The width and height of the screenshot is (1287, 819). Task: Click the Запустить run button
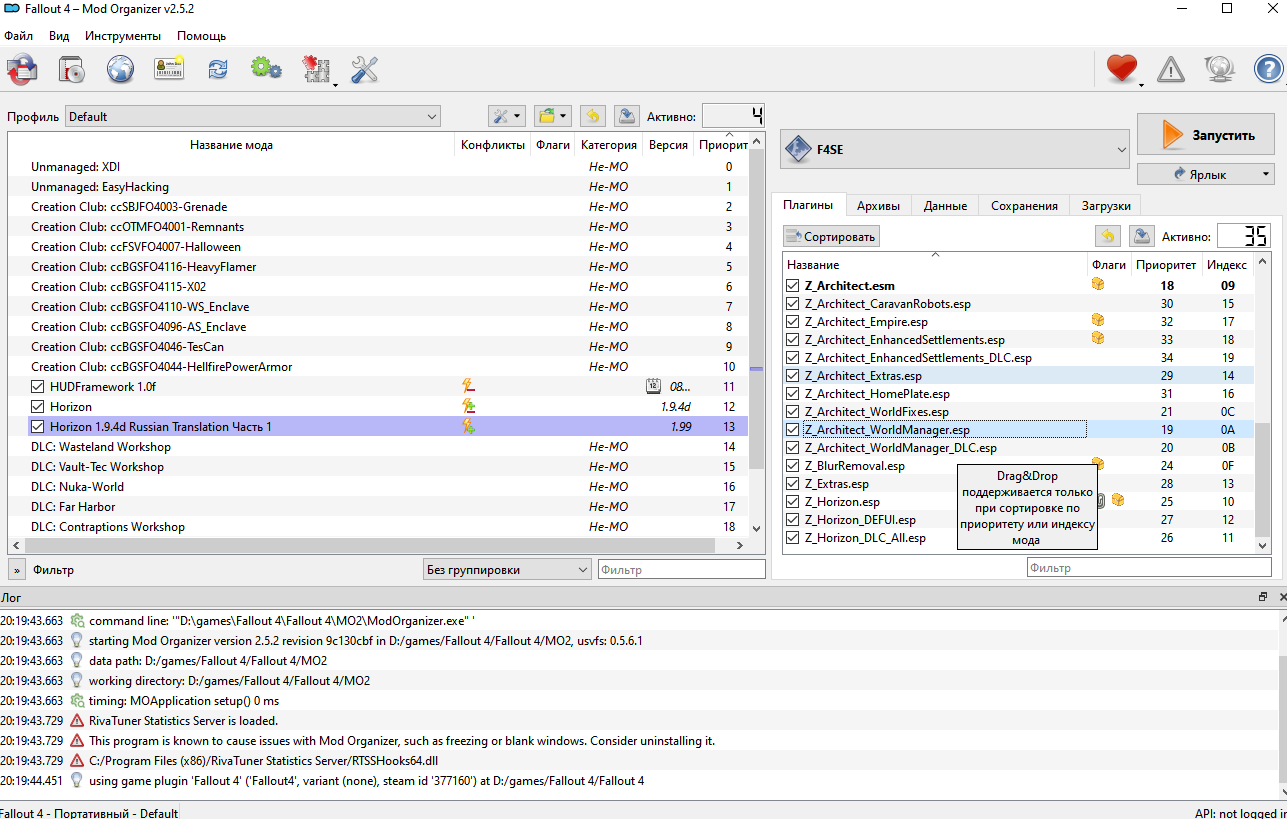pyautogui.click(x=1206, y=135)
